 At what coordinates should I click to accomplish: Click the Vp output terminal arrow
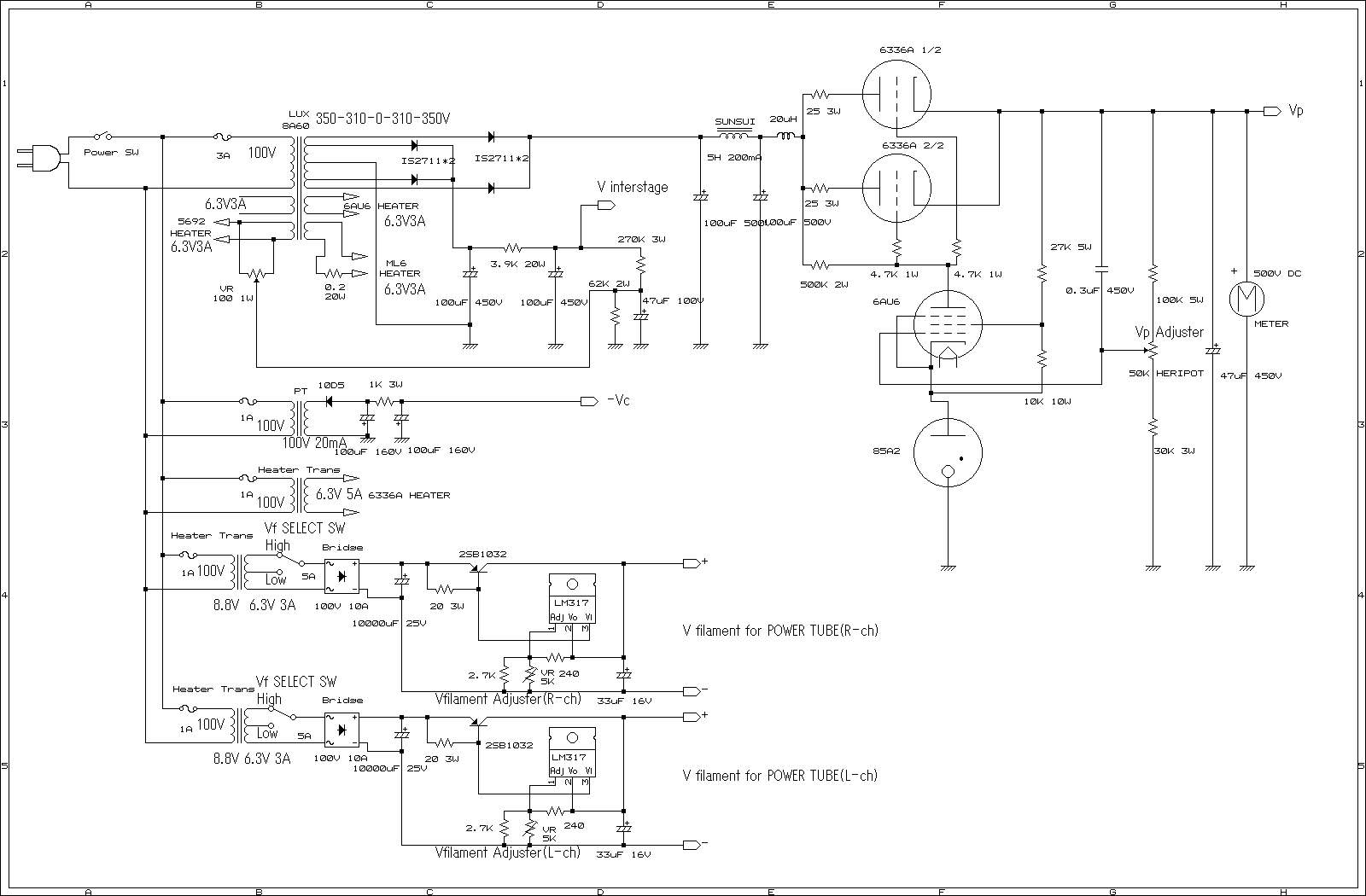click(1272, 111)
